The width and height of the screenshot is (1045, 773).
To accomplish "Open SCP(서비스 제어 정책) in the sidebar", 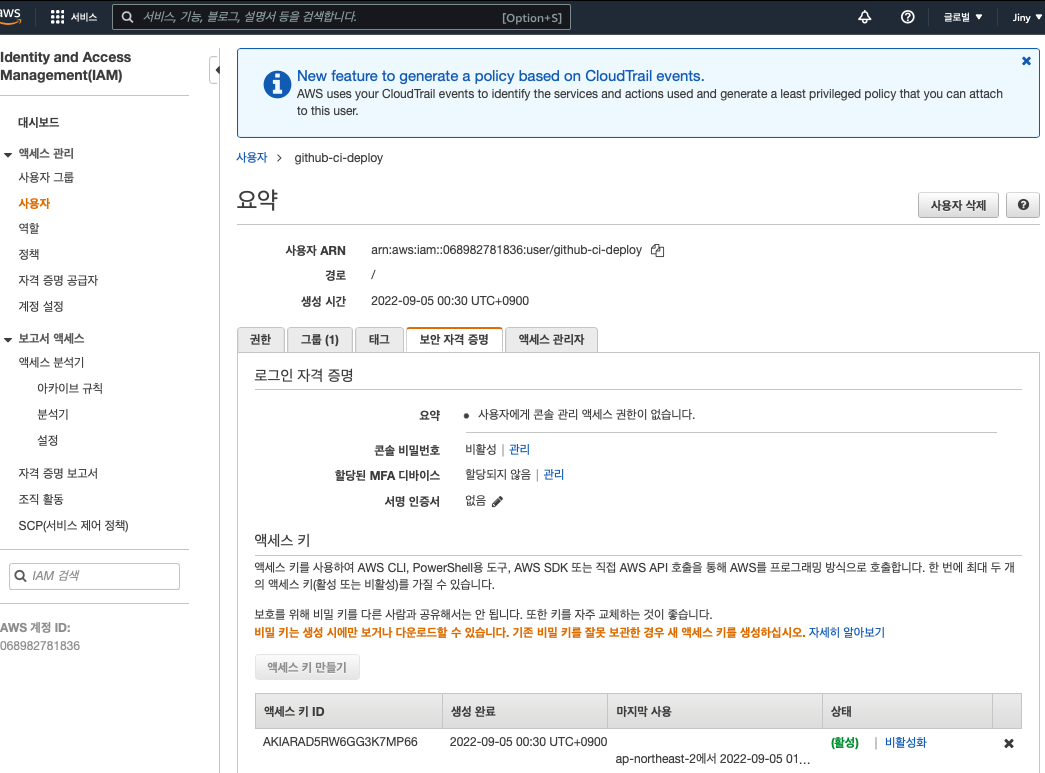I will 73,525.
